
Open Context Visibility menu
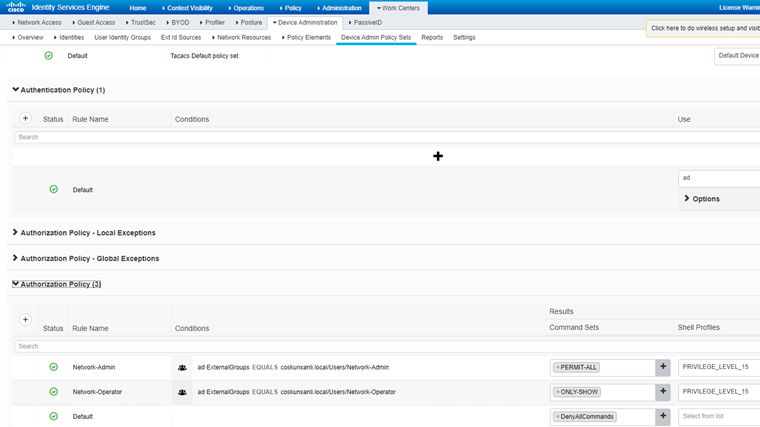(x=188, y=8)
